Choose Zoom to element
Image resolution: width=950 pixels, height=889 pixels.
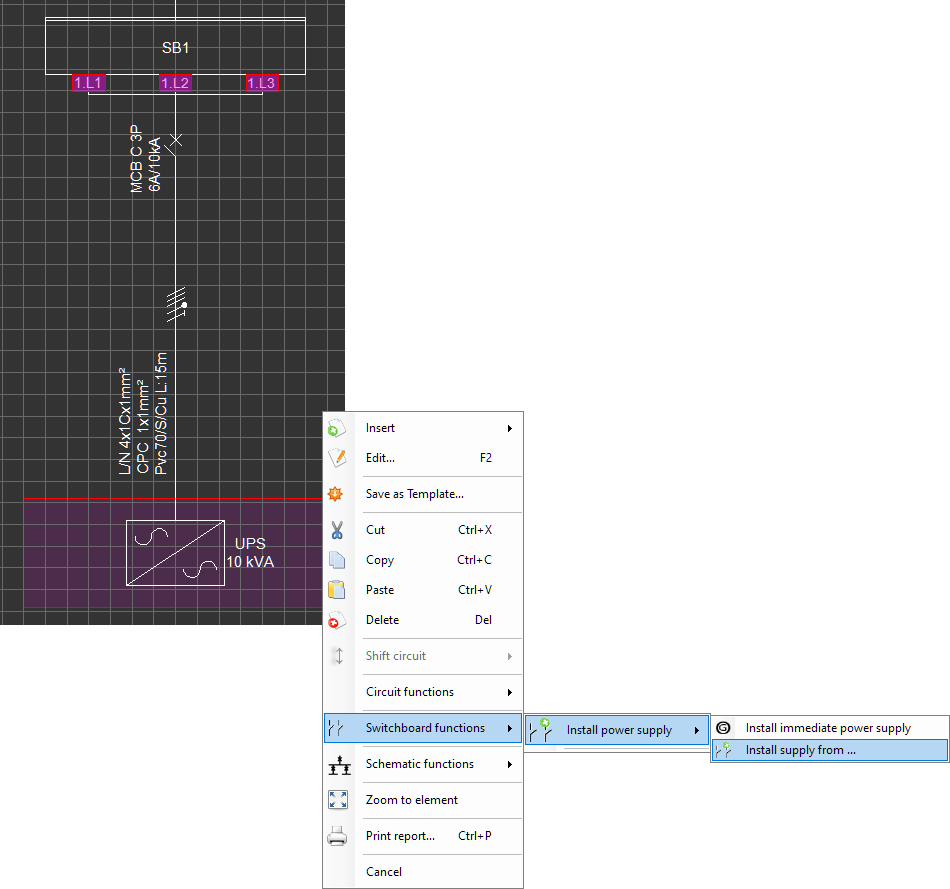423,800
